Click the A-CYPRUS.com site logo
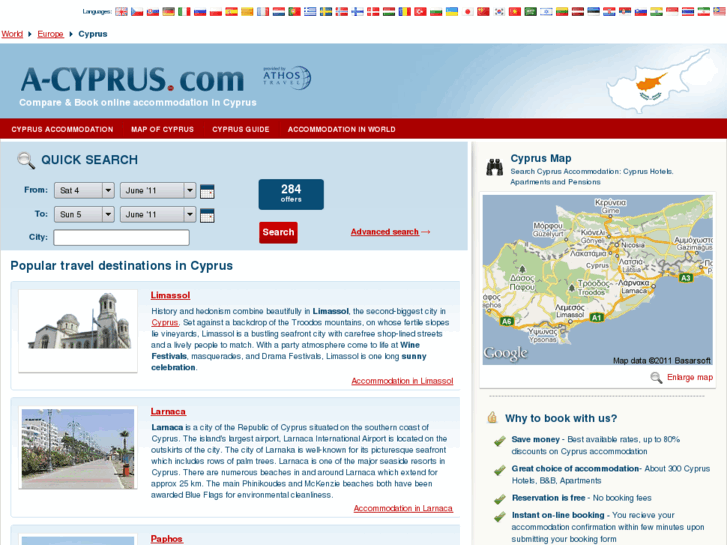727x545 pixels. 132,79
